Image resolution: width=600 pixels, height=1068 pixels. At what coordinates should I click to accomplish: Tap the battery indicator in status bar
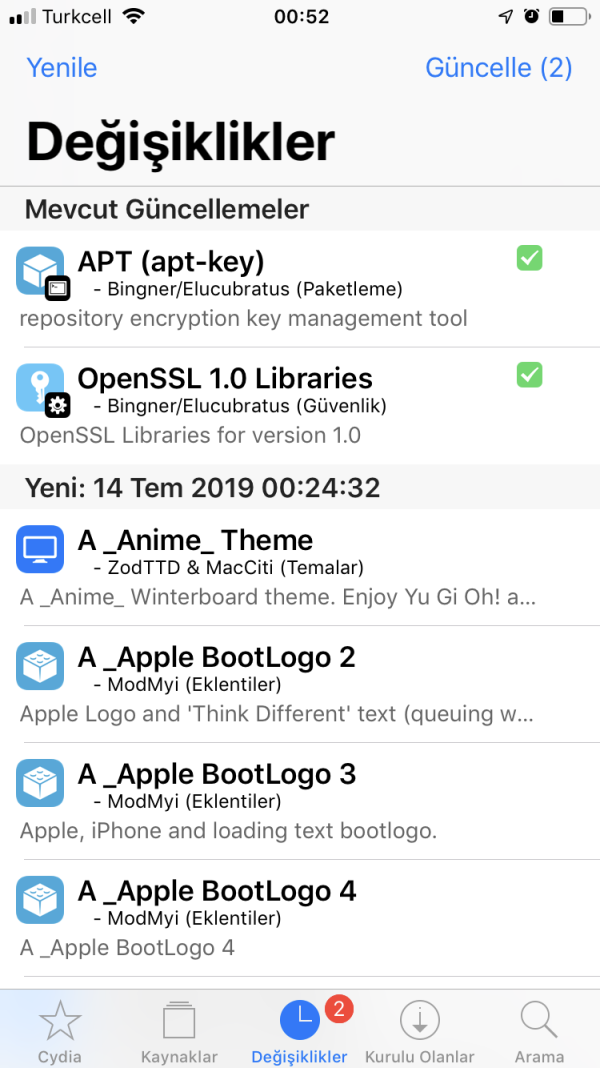tap(569, 17)
